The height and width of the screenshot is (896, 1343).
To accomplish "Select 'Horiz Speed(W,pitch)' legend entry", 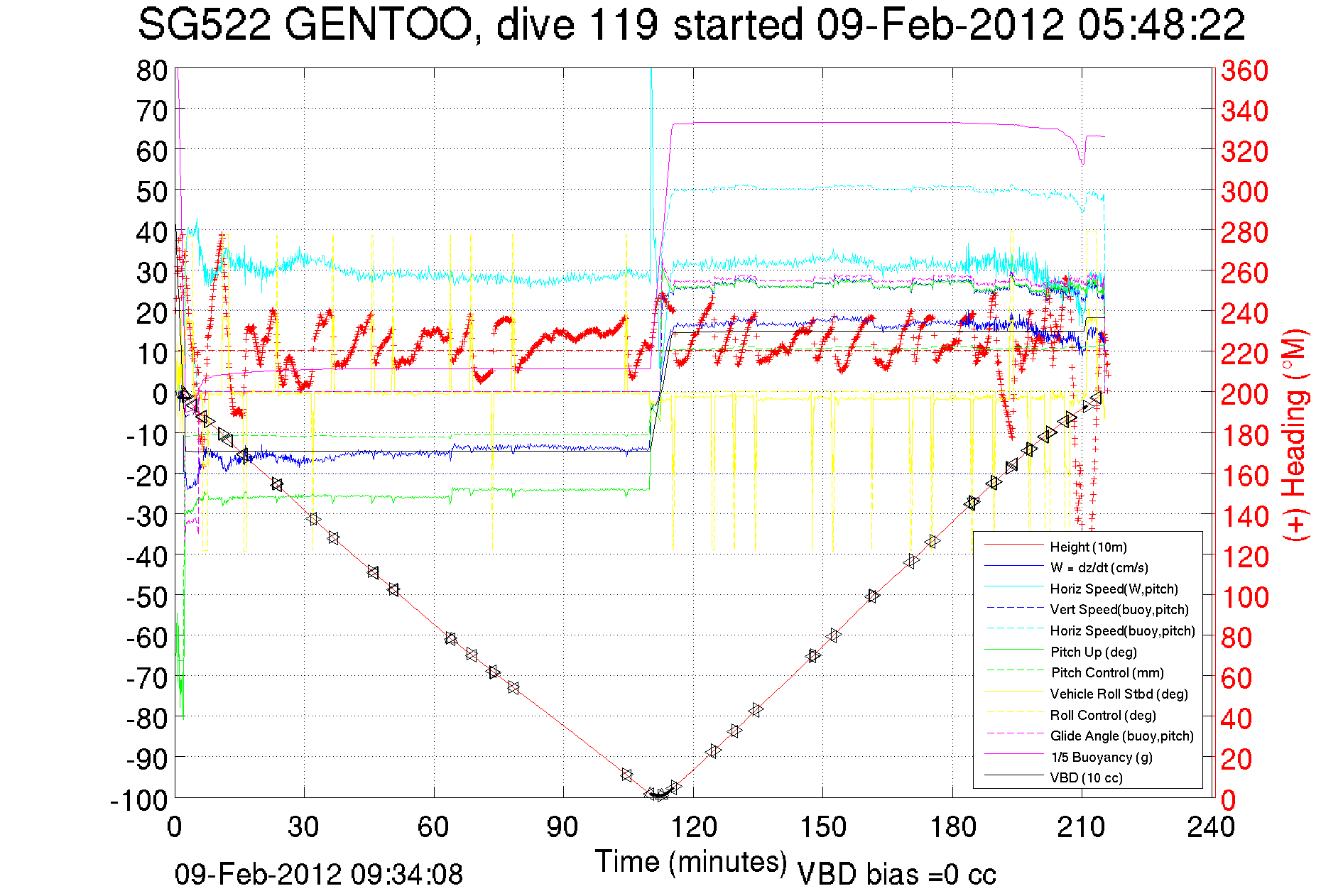I will pyautogui.click(x=1114, y=589).
